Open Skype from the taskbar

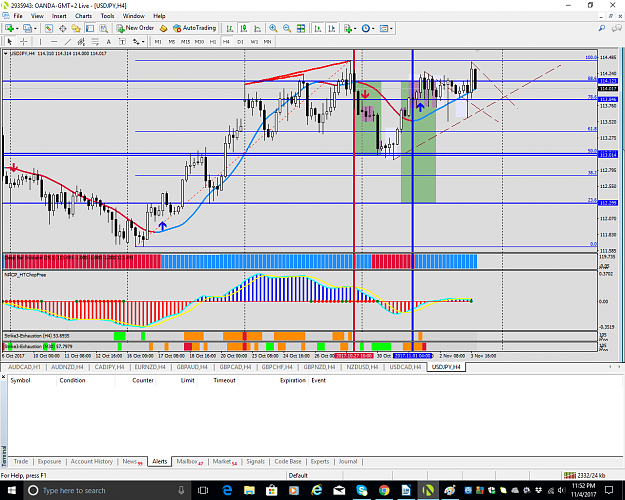click(362, 490)
